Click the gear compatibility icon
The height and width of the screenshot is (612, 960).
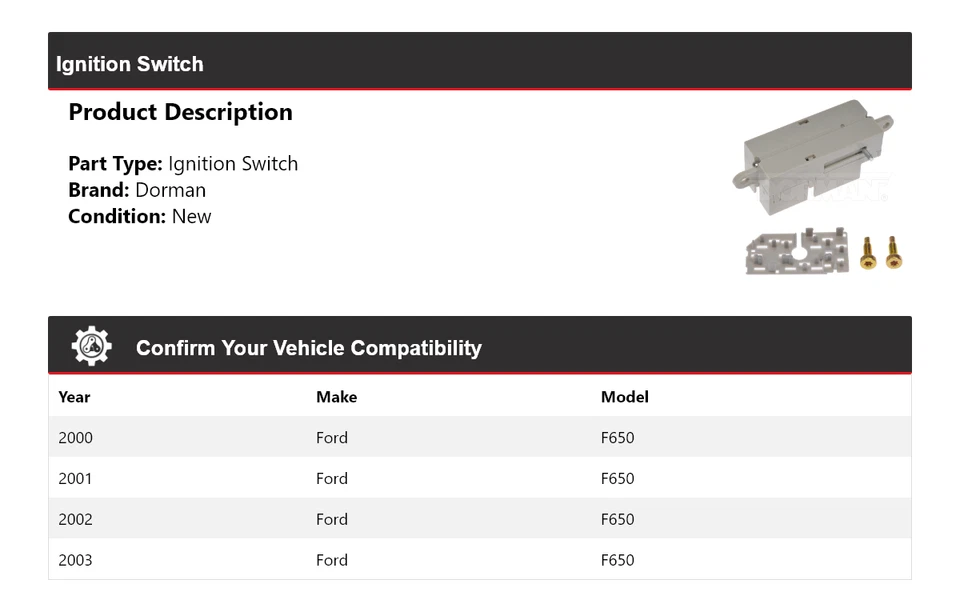(x=91, y=346)
